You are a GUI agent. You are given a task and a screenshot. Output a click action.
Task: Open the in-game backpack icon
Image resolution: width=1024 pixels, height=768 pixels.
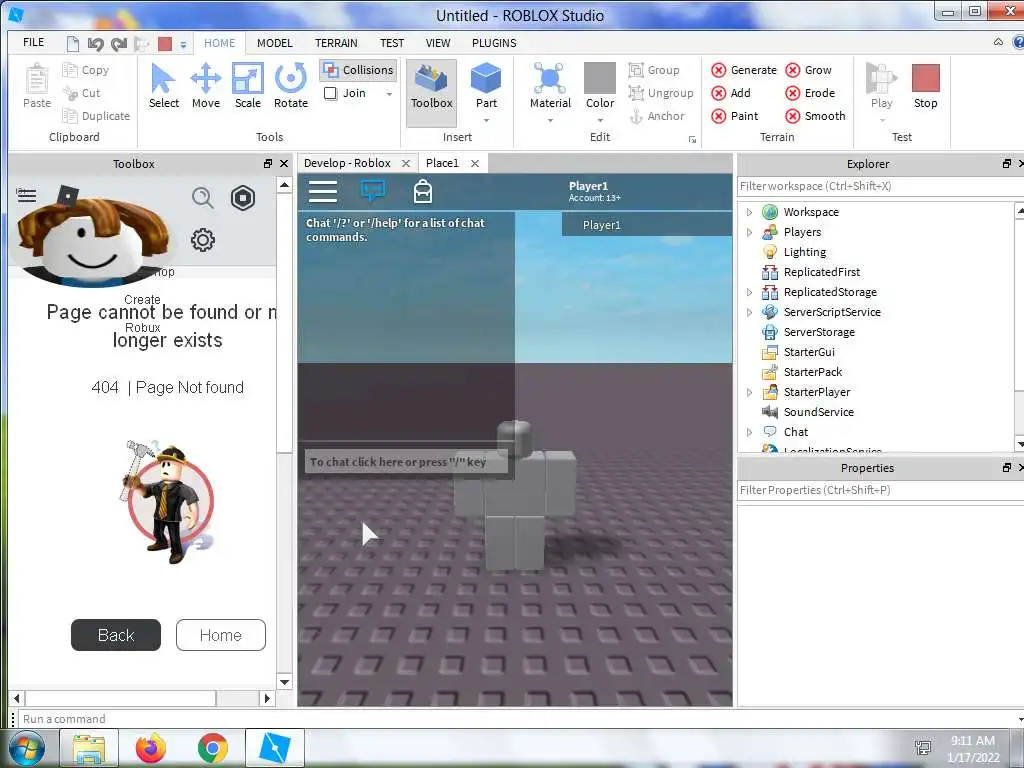(x=423, y=191)
